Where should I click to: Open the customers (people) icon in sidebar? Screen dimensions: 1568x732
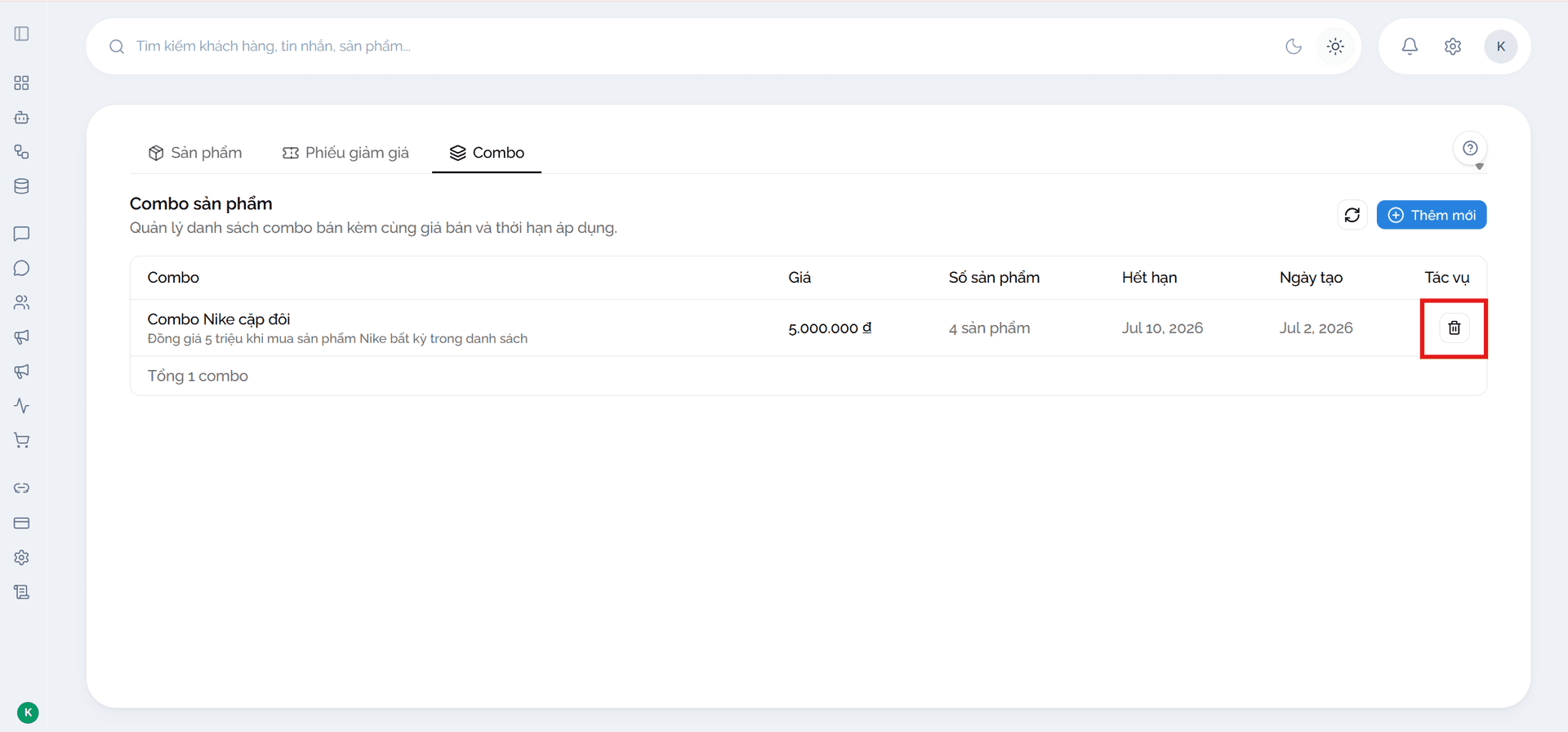(22, 302)
